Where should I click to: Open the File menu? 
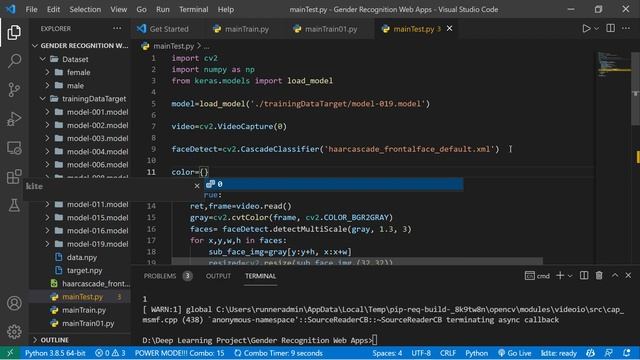click(31, 9)
